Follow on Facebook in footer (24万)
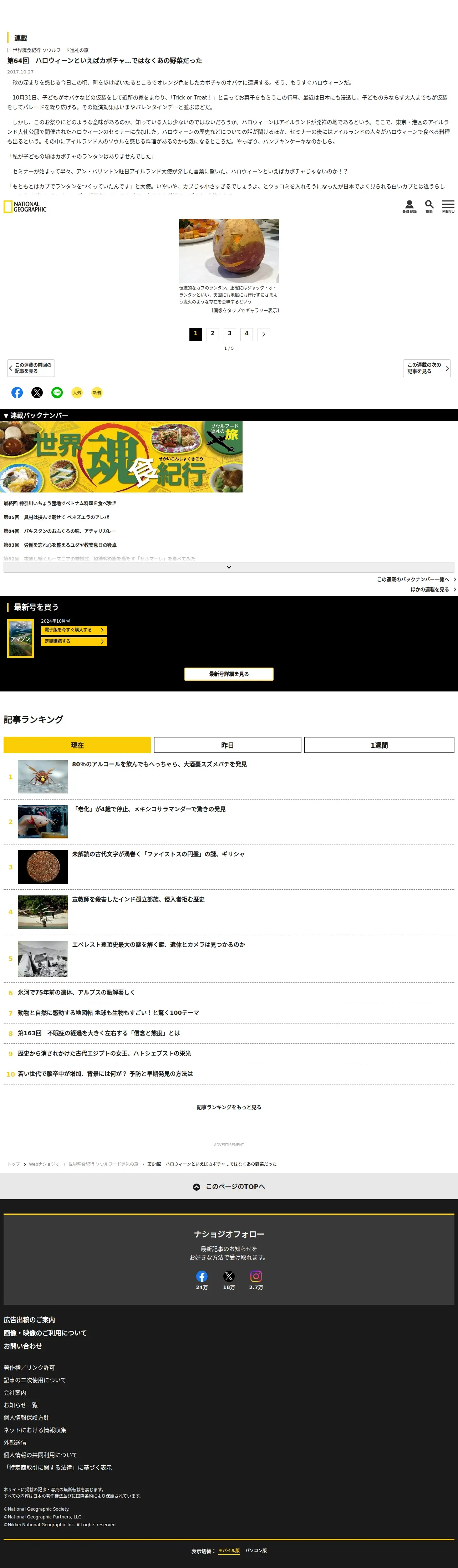This screenshot has width=458, height=1568. (x=202, y=1276)
